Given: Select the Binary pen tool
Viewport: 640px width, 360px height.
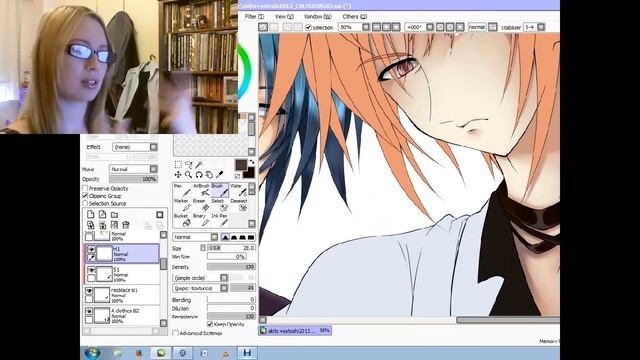Looking at the screenshot, I should tap(201, 220).
